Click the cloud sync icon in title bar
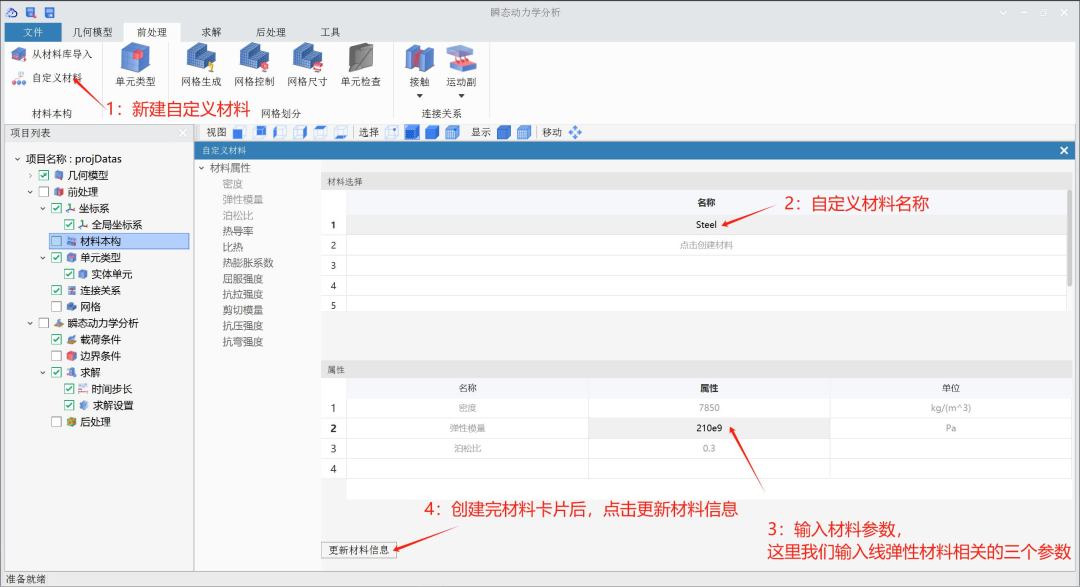The height and width of the screenshot is (587, 1080). [x=12, y=12]
